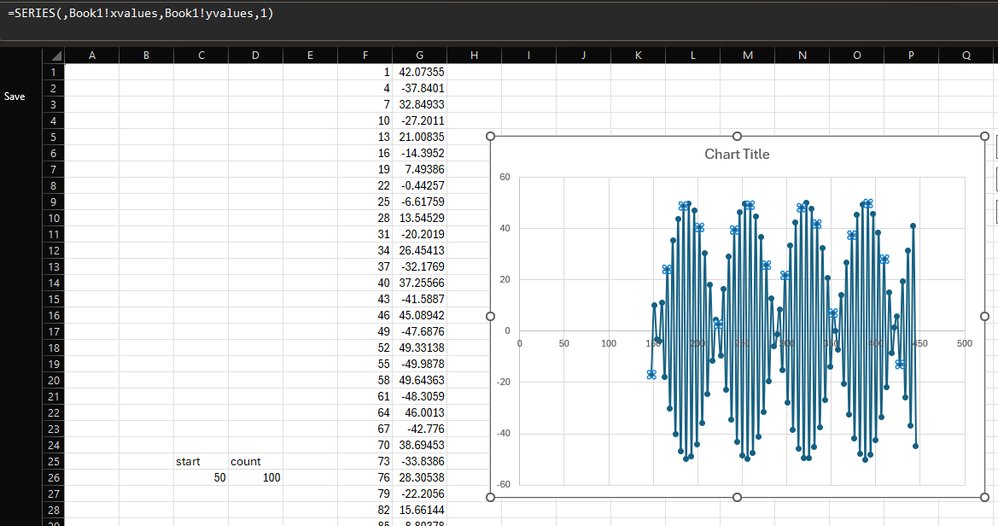Select cell with value 46.0013
This screenshot has height=526, width=998.
point(419,413)
